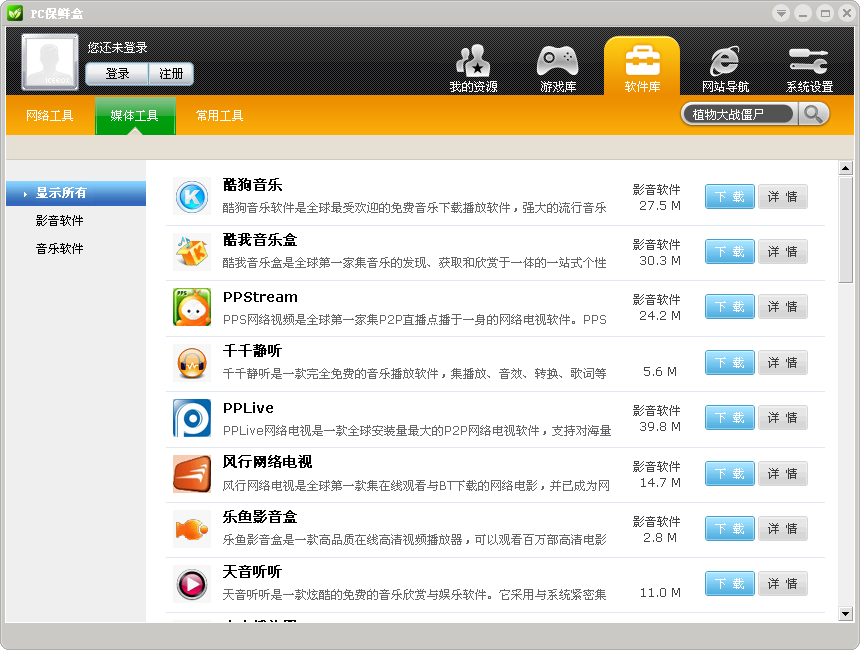This screenshot has width=860, height=650.
Task: Click the 登录 login button
Action: 116,73
